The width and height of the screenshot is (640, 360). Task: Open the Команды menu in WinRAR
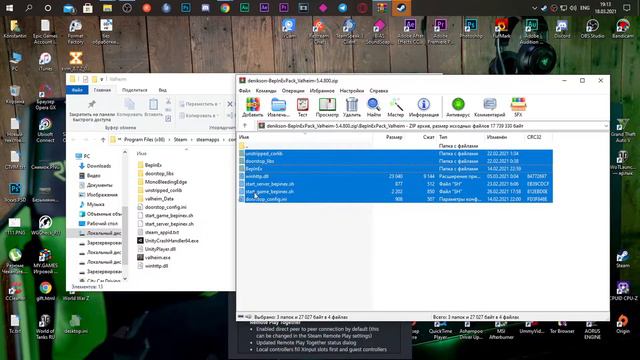click(x=266, y=91)
